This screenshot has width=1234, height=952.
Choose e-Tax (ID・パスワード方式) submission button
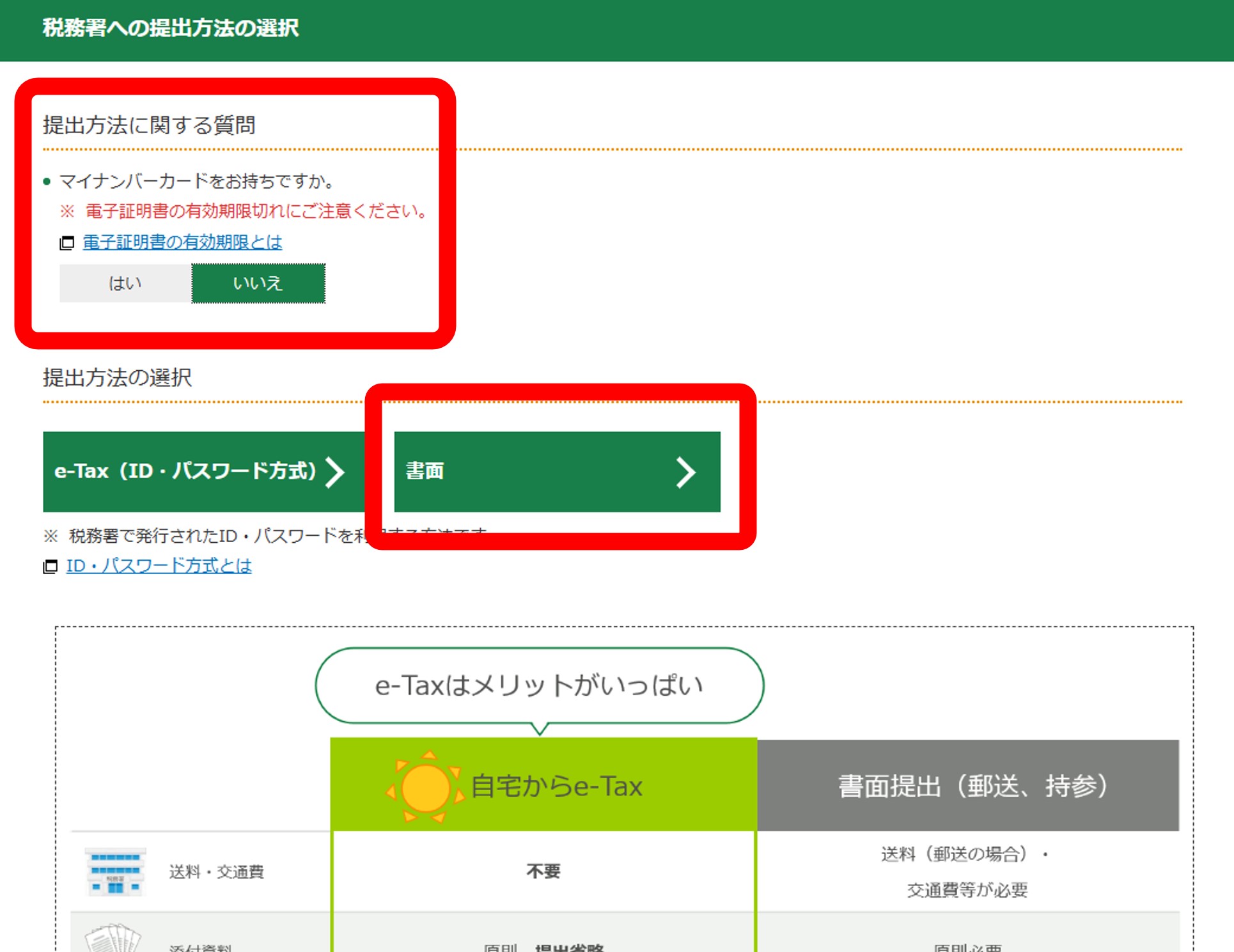click(185, 472)
